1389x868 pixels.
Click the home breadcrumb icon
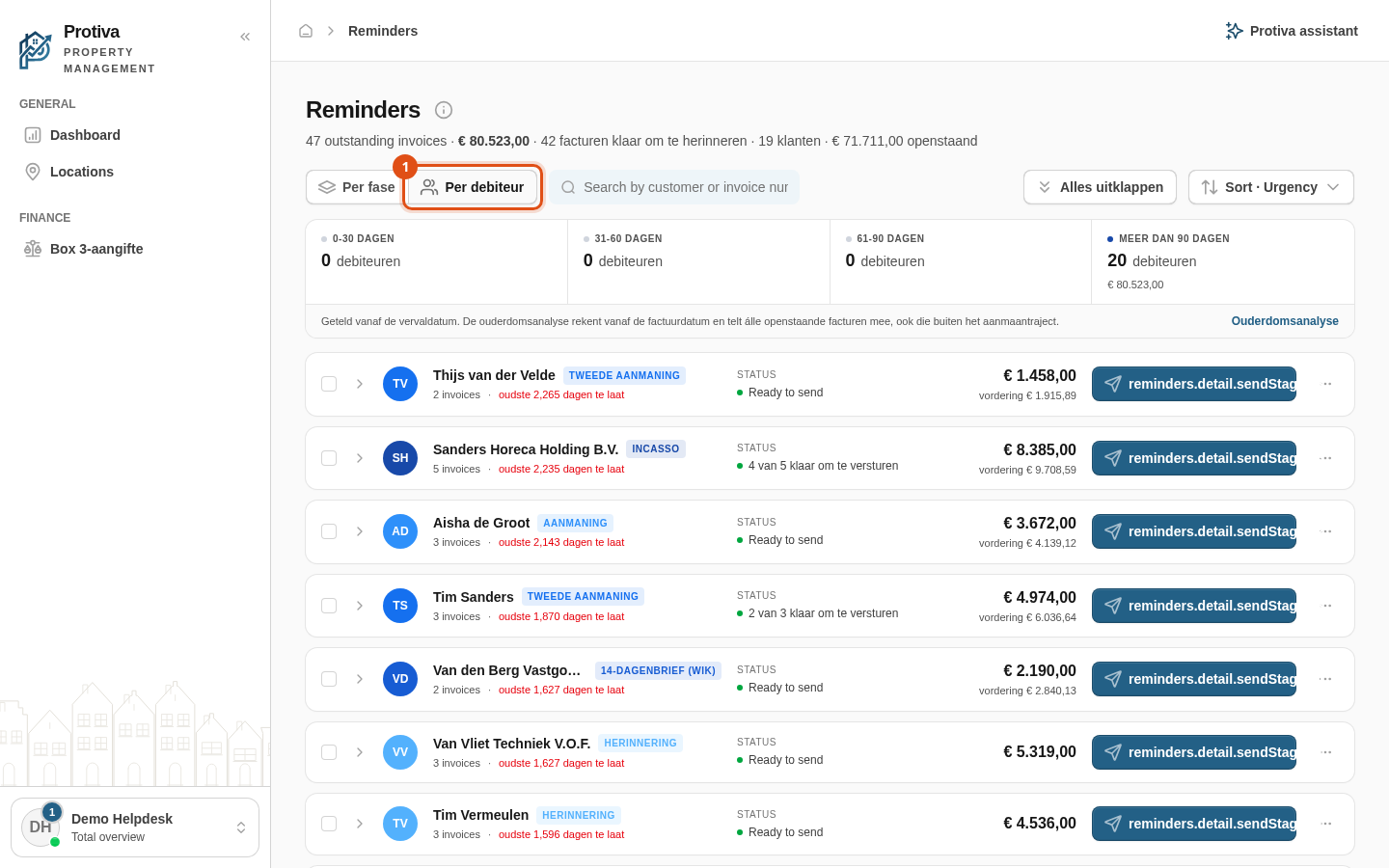306,31
